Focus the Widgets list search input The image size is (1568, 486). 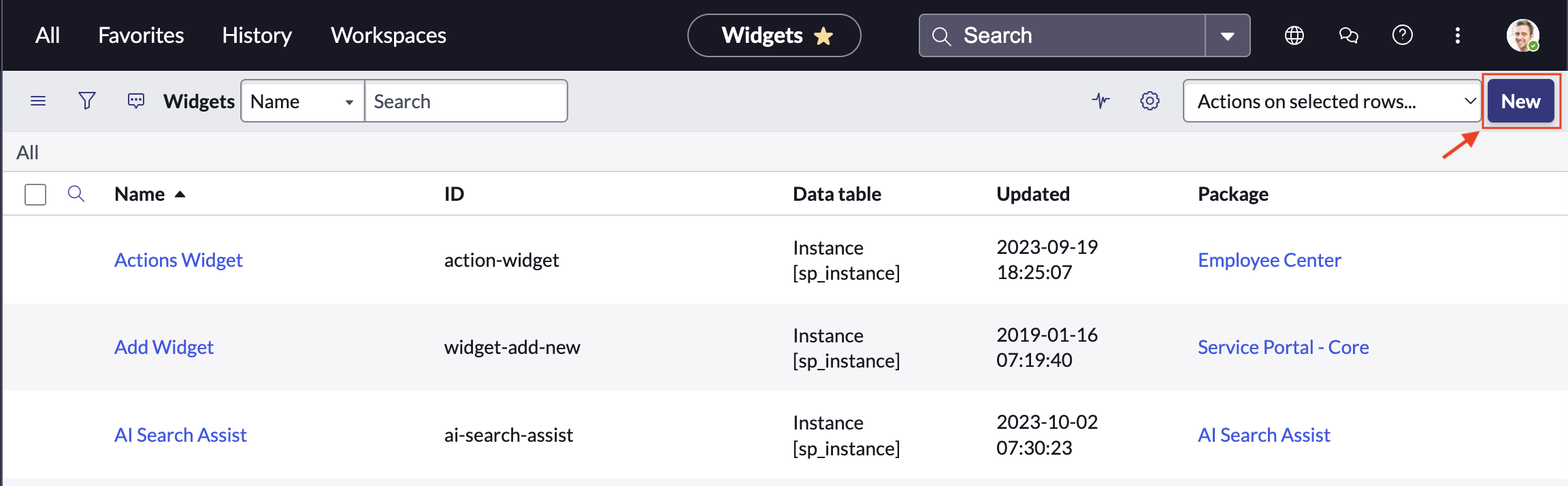point(466,101)
